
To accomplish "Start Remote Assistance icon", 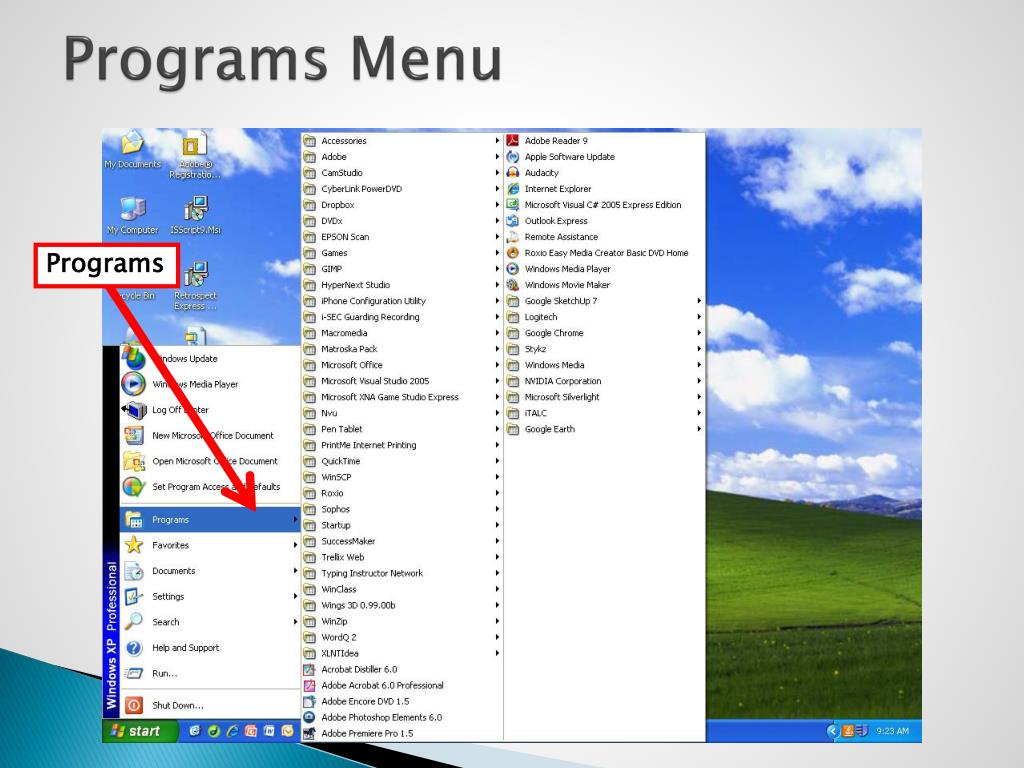I will [x=513, y=236].
